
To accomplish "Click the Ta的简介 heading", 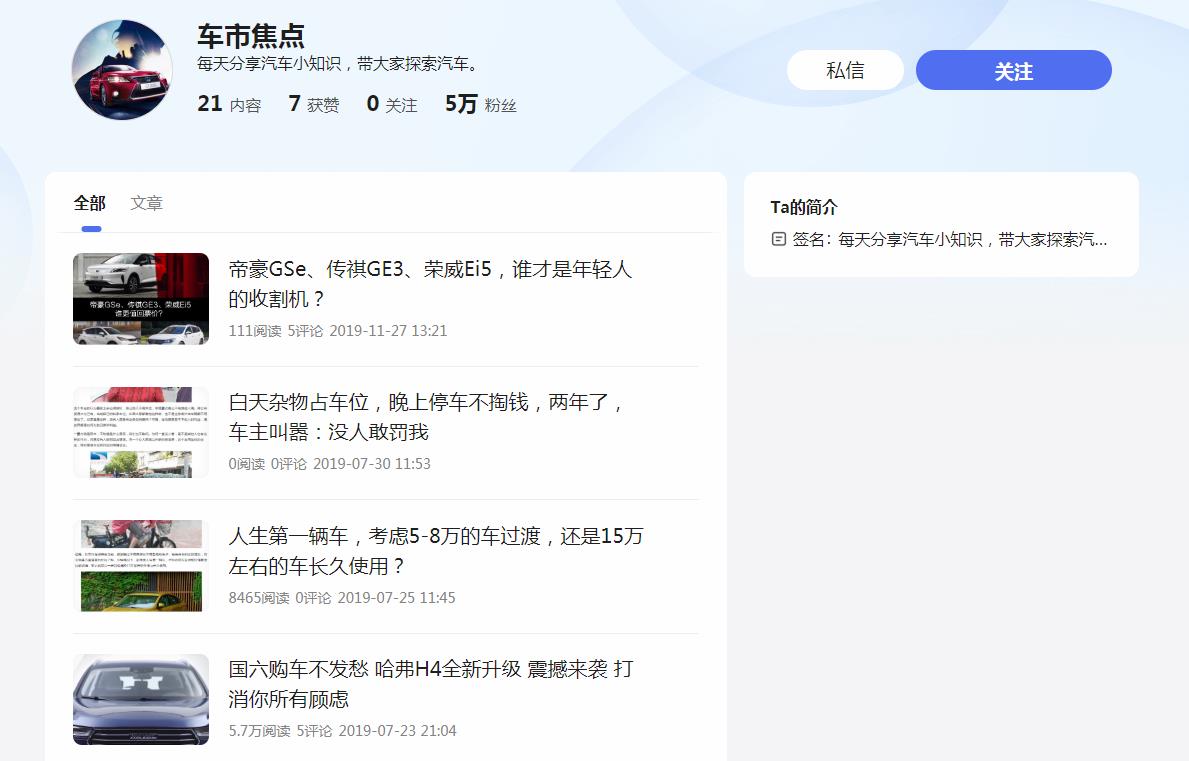I will (x=804, y=207).
